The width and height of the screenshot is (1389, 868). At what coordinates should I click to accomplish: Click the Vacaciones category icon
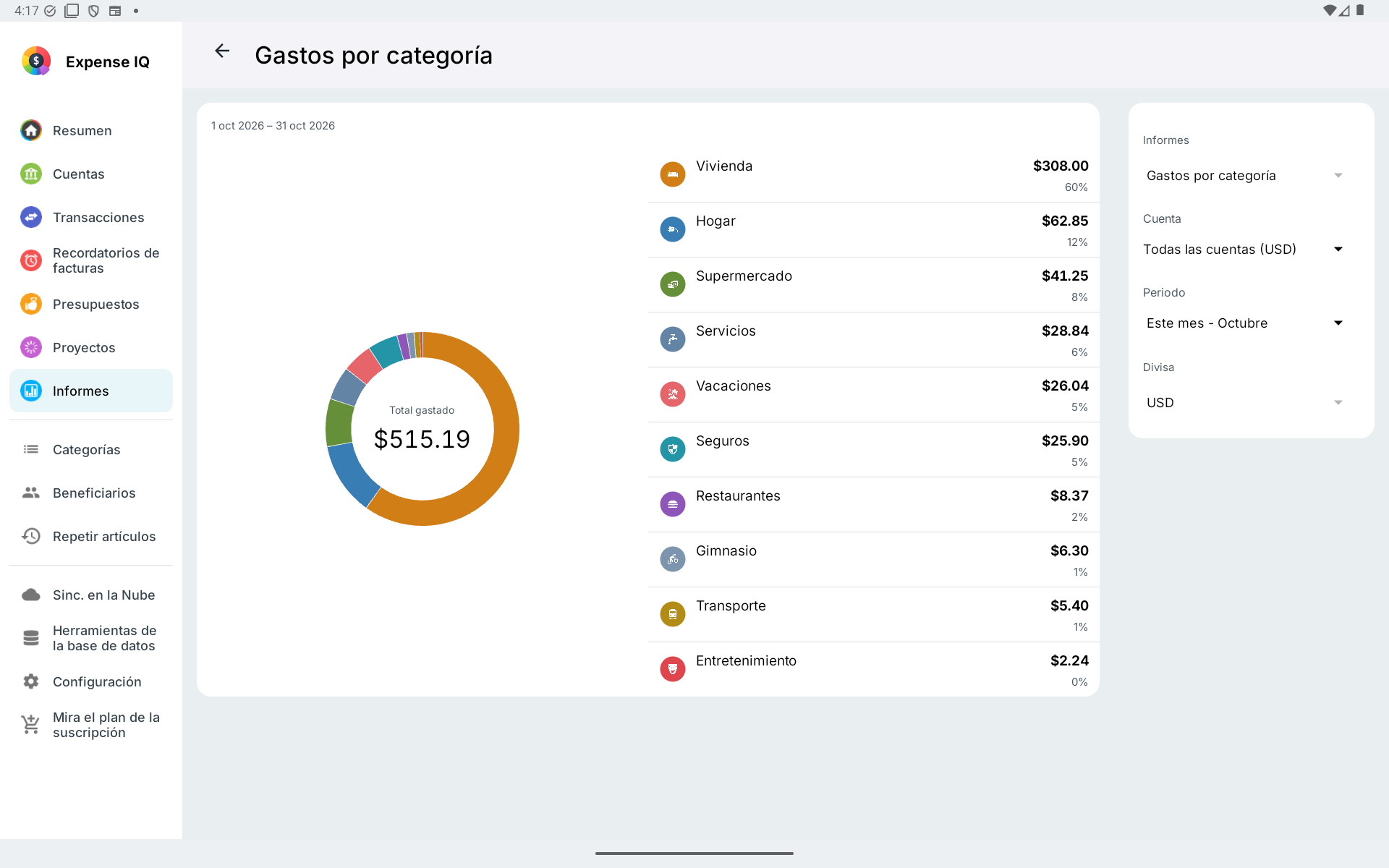(673, 394)
